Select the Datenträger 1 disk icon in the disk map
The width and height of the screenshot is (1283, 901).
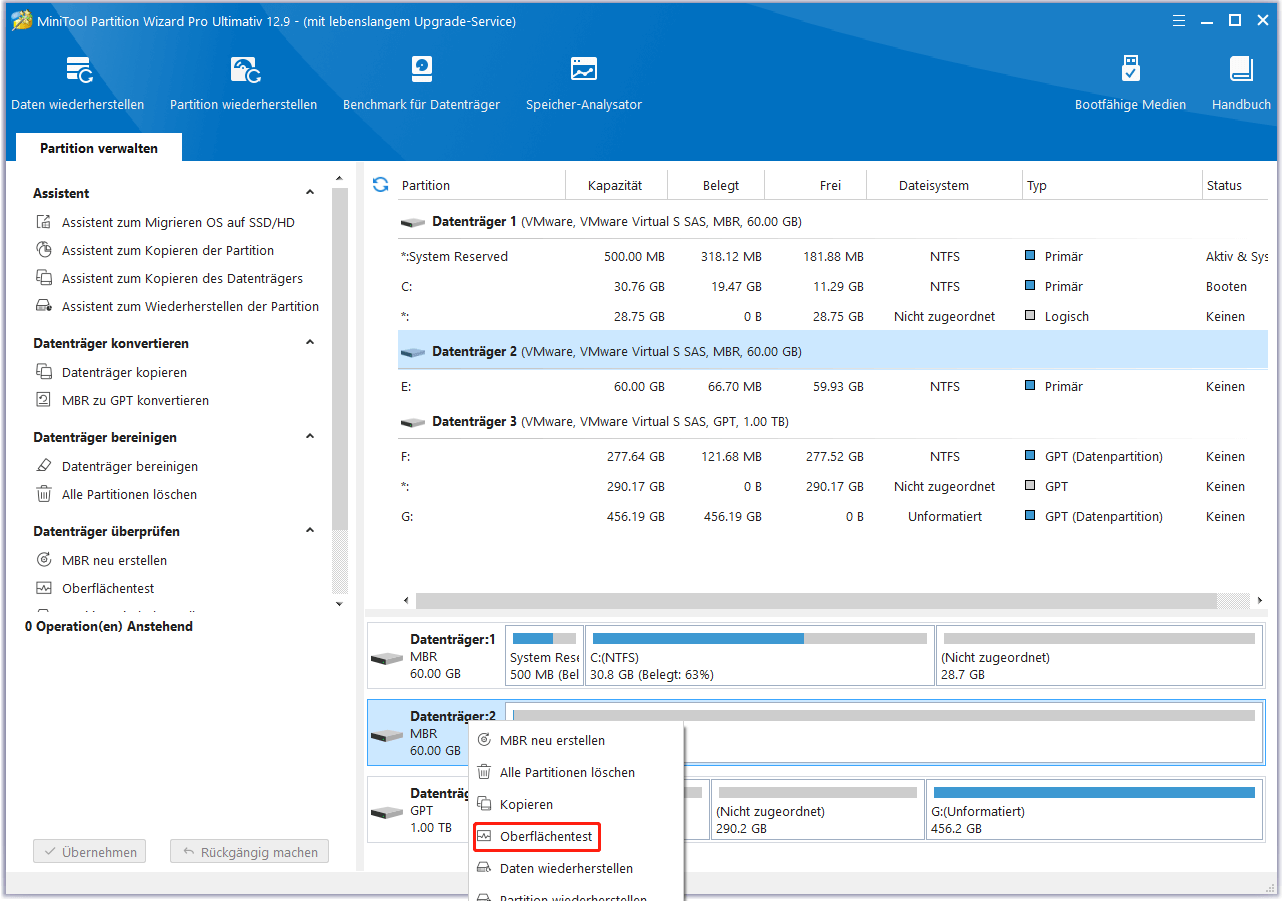[x=387, y=659]
